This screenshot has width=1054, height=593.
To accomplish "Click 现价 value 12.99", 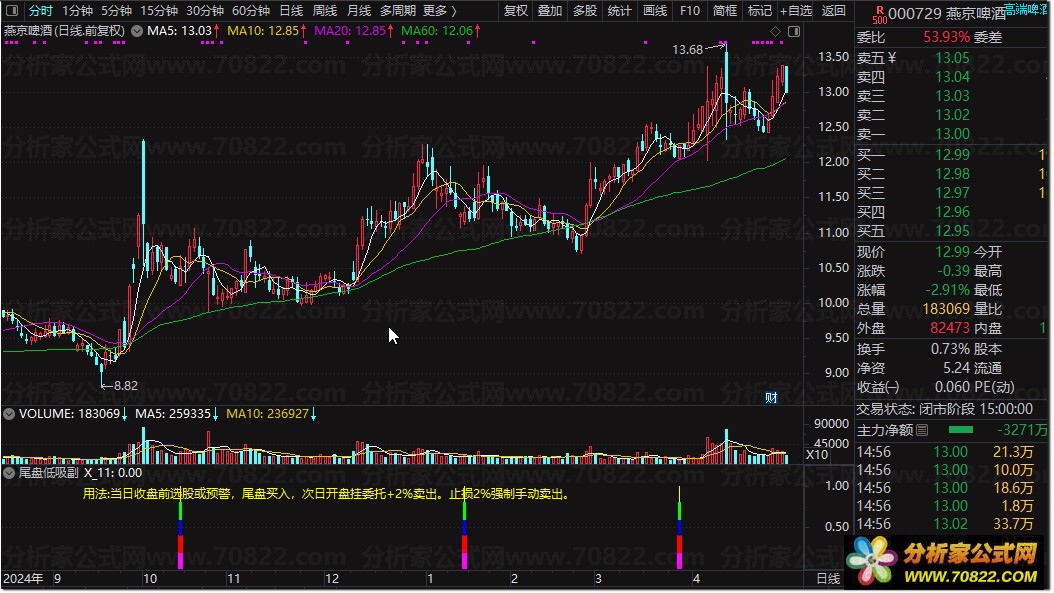I will (952, 252).
